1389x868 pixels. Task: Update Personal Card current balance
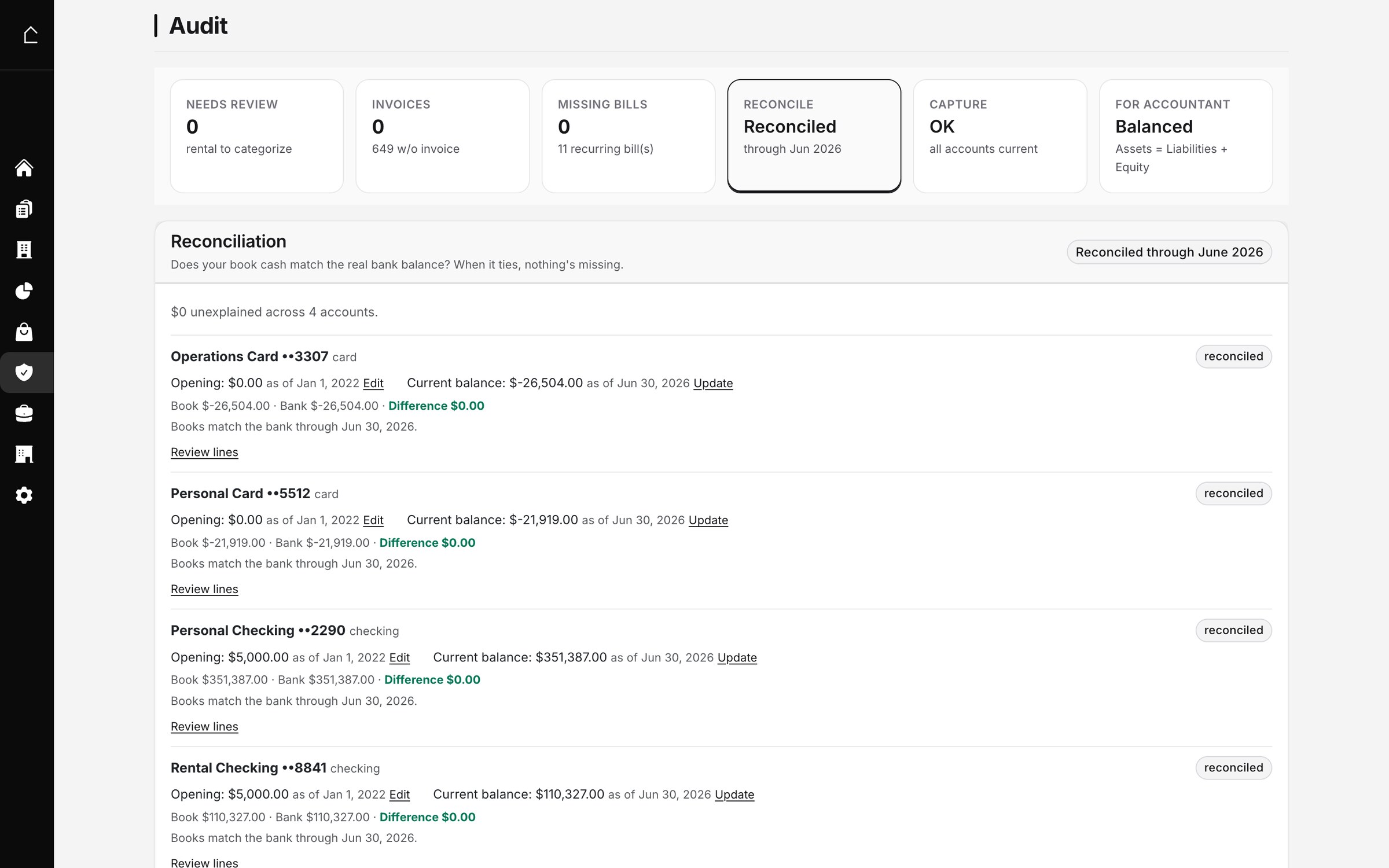coord(708,520)
